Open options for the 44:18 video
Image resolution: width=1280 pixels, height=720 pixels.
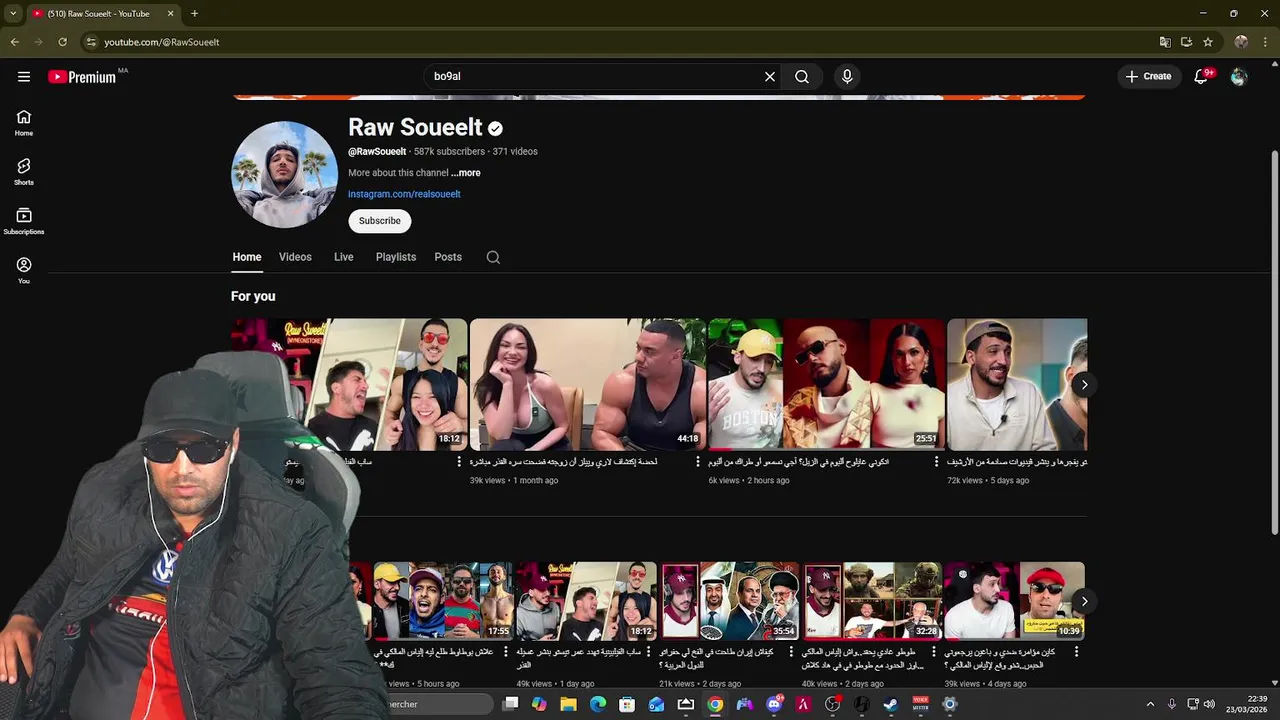pos(698,462)
